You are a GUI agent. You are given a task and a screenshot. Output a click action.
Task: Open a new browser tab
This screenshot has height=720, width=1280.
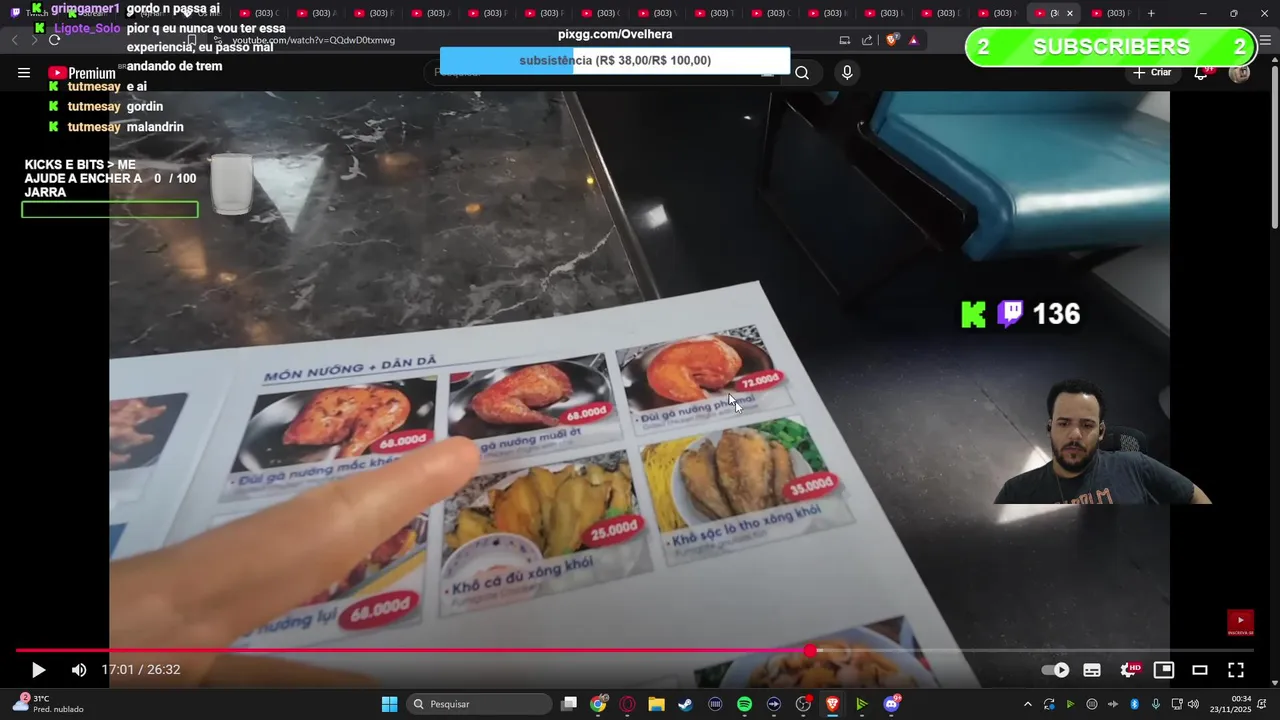click(1151, 13)
